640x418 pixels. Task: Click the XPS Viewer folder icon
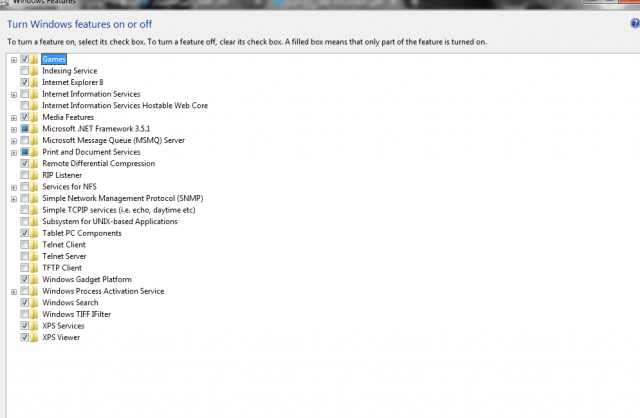(34, 337)
